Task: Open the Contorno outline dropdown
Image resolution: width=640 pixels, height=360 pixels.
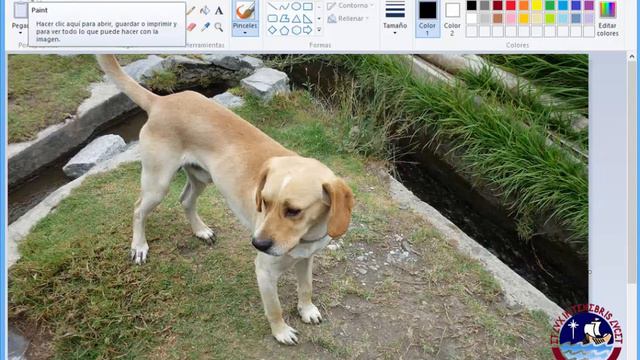Action: coord(350,6)
